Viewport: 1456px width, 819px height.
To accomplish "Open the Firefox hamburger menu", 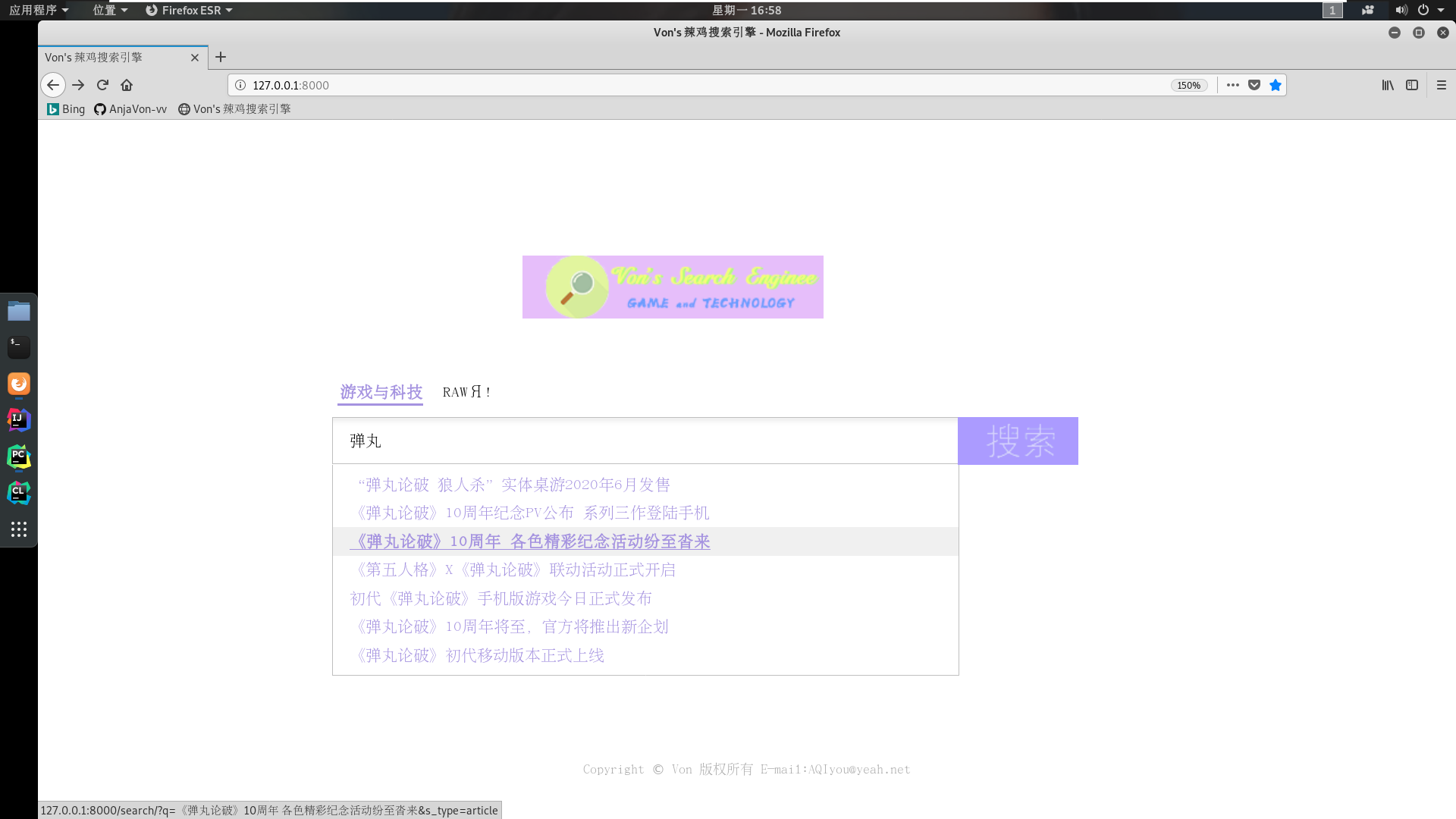I will [1442, 85].
